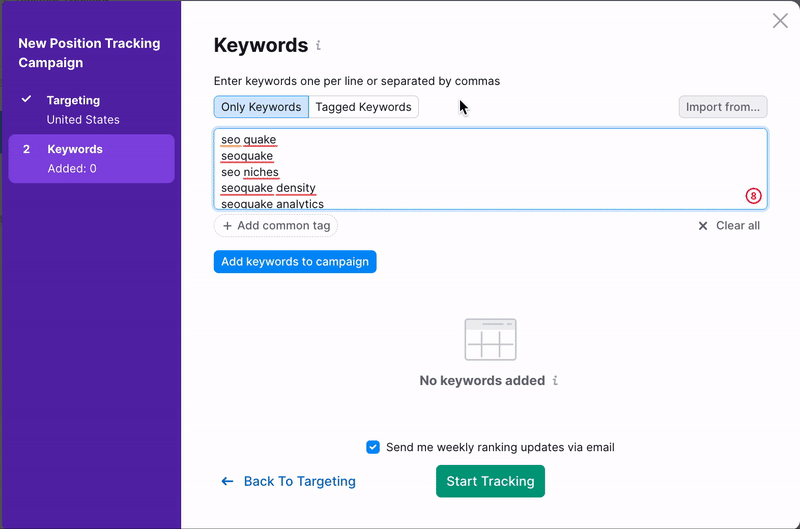Click the red error counter badge showing 8
The image size is (800, 529).
click(753, 196)
